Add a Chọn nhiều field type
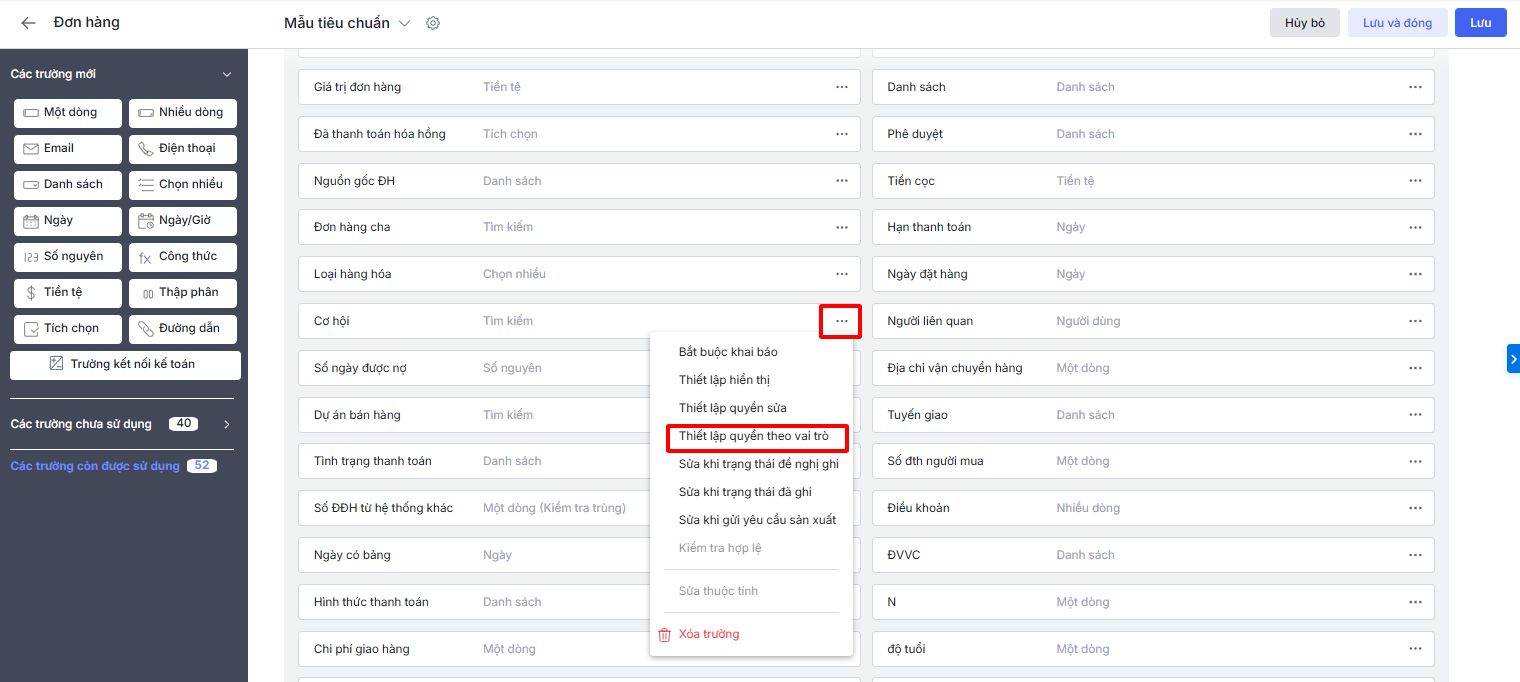The height and width of the screenshot is (682, 1520). click(x=183, y=185)
